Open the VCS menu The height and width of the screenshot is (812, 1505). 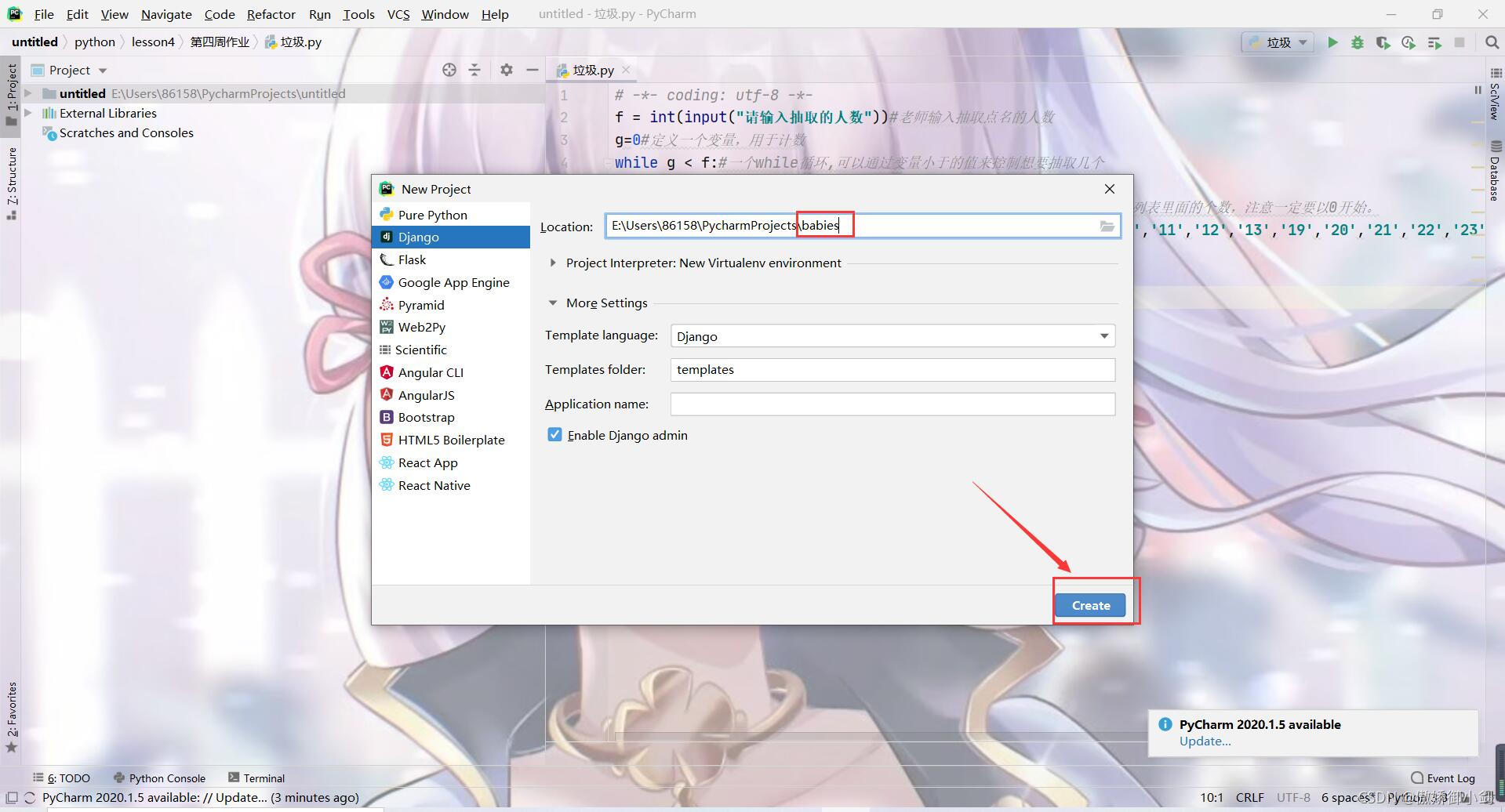(x=398, y=14)
